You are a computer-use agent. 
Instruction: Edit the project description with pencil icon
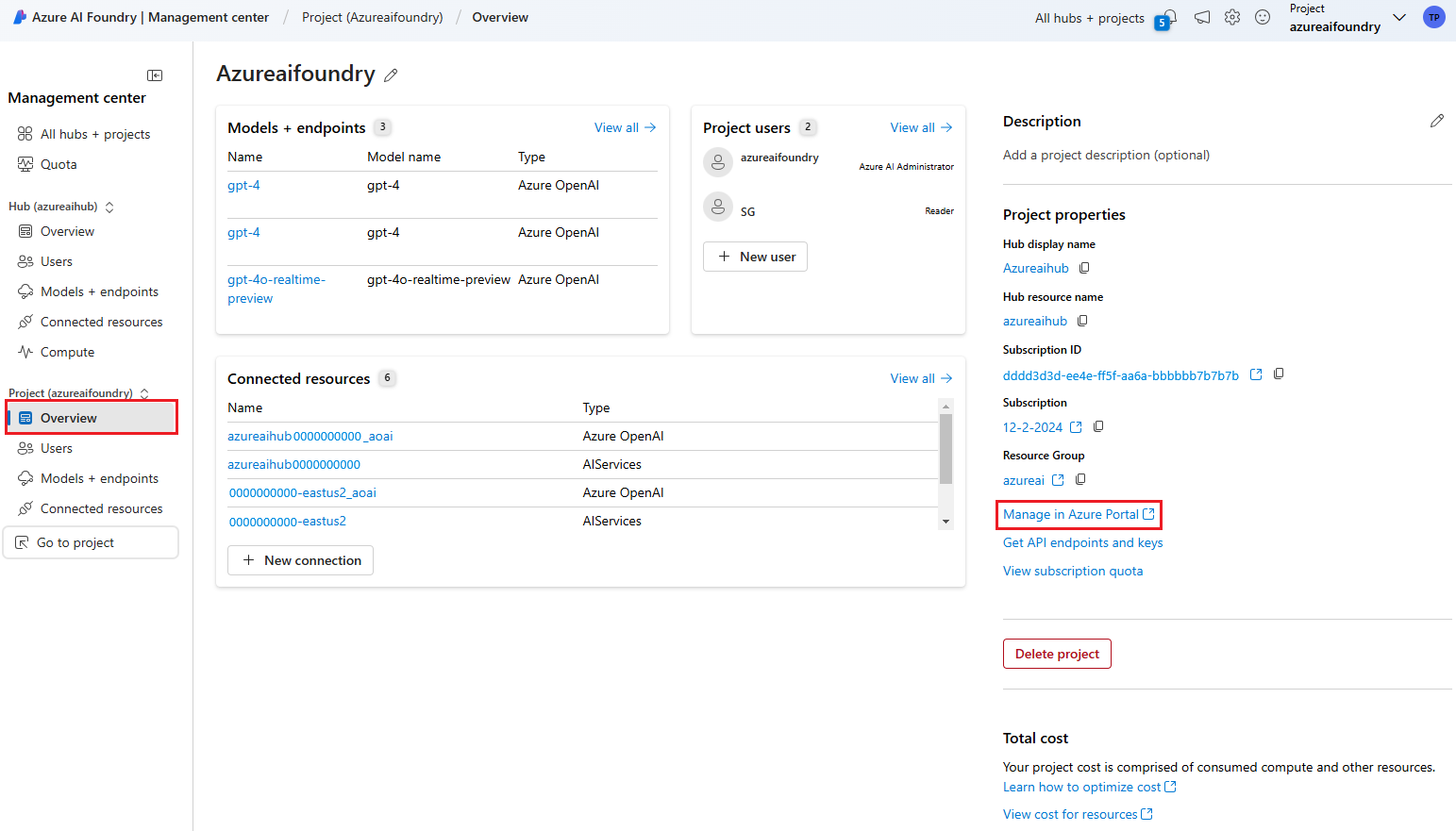pos(1436,121)
